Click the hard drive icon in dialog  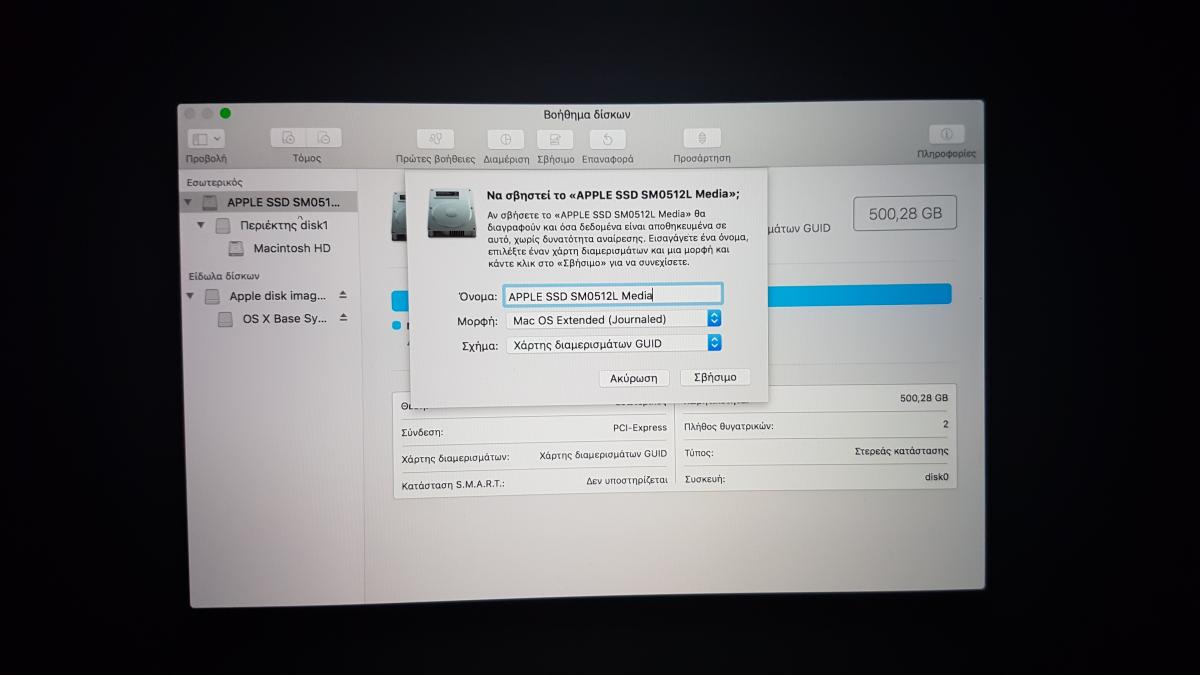(x=451, y=212)
